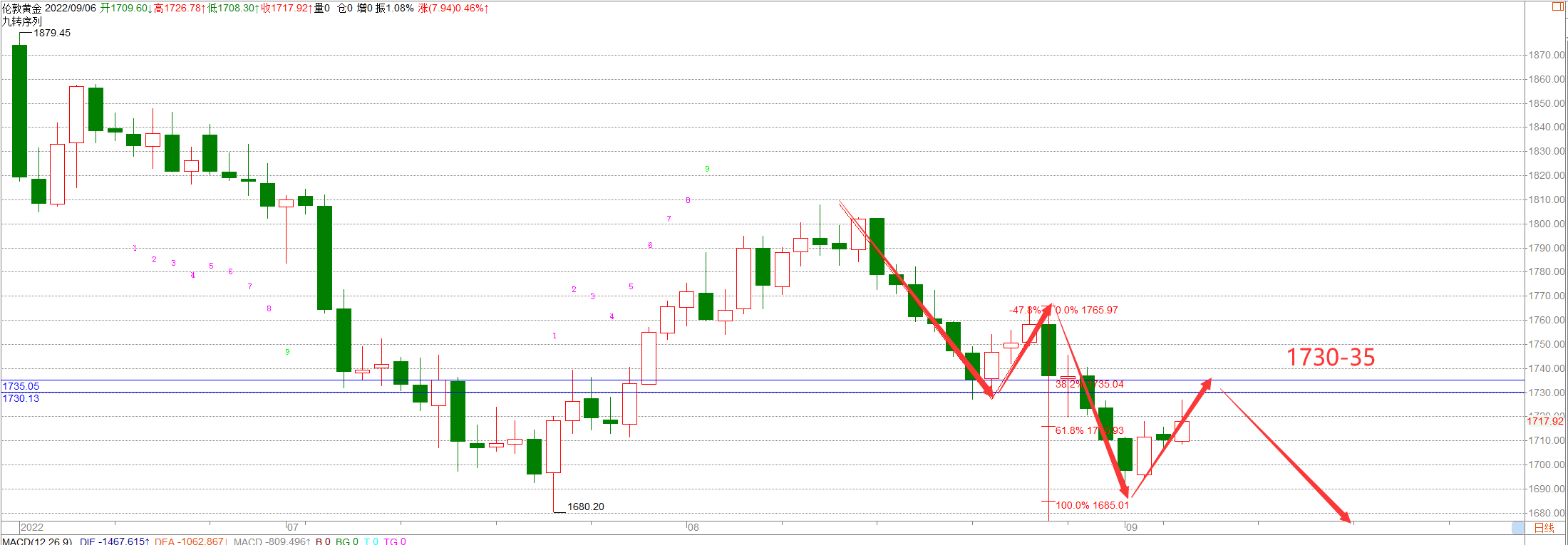The height and width of the screenshot is (545, 1568).
Task: Select the 1730-35 text annotation
Action: [x=1331, y=357]
